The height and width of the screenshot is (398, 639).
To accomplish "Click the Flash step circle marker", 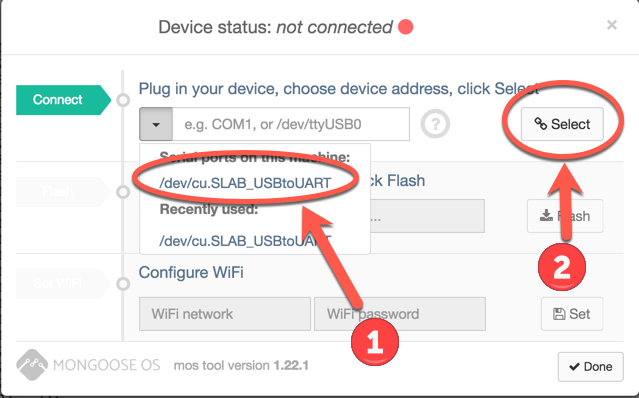I will 123,191.
